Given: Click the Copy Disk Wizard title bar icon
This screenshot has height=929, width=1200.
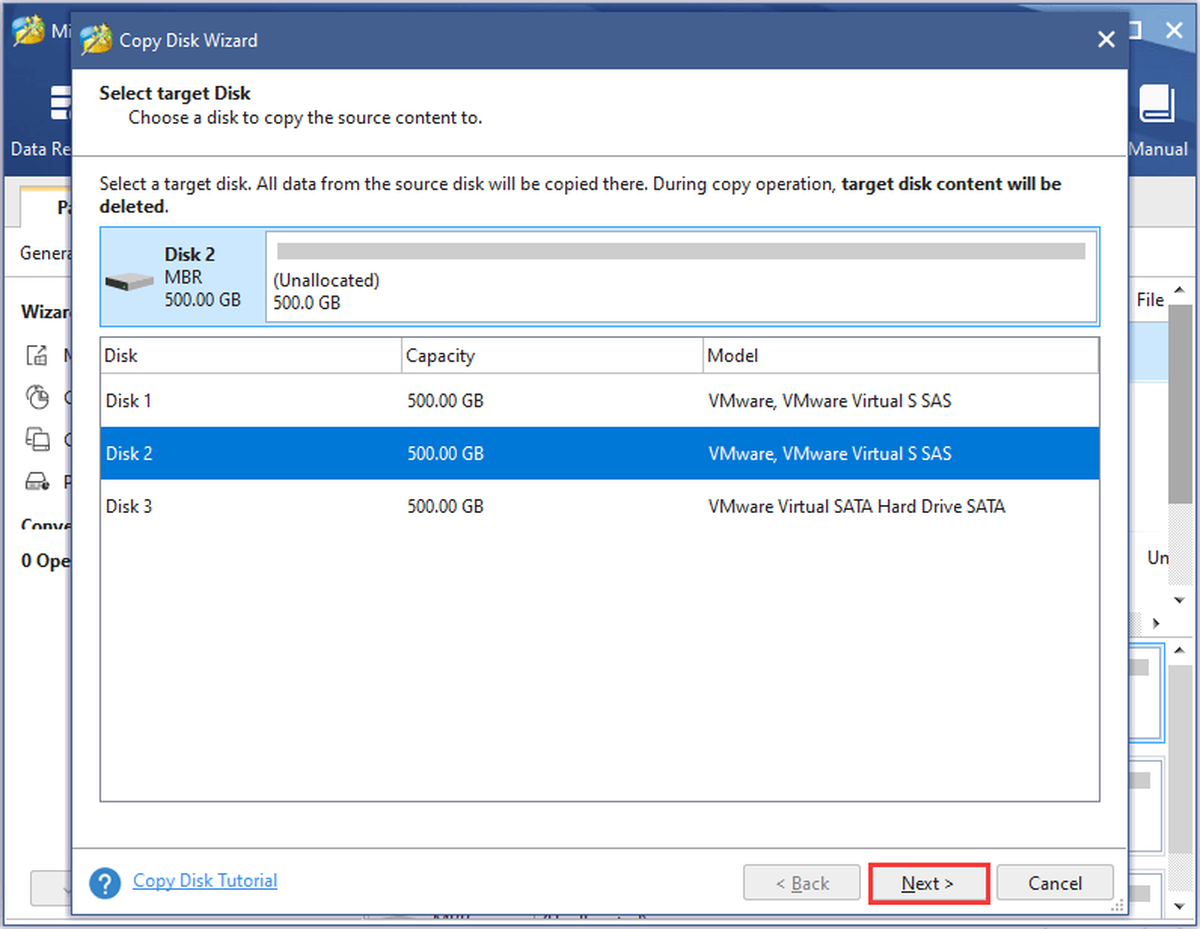Looking at the screenshot, I should pyautogui.click(x=95, y=40).
